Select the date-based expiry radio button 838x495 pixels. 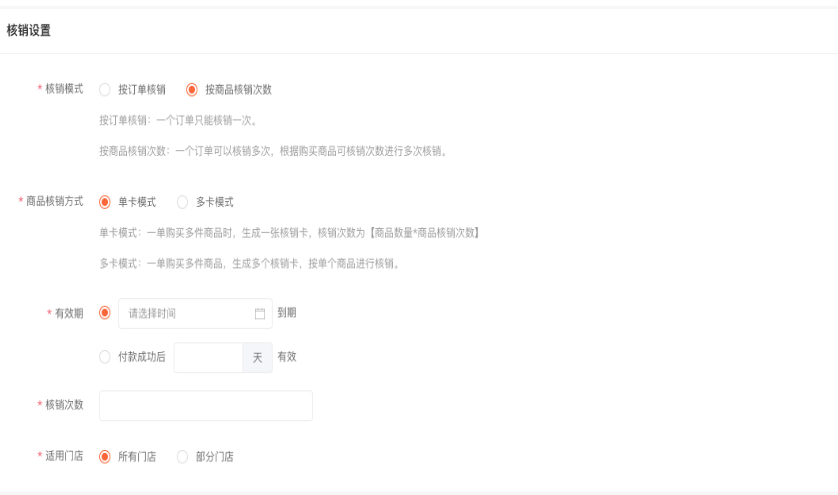pos(105,313)
